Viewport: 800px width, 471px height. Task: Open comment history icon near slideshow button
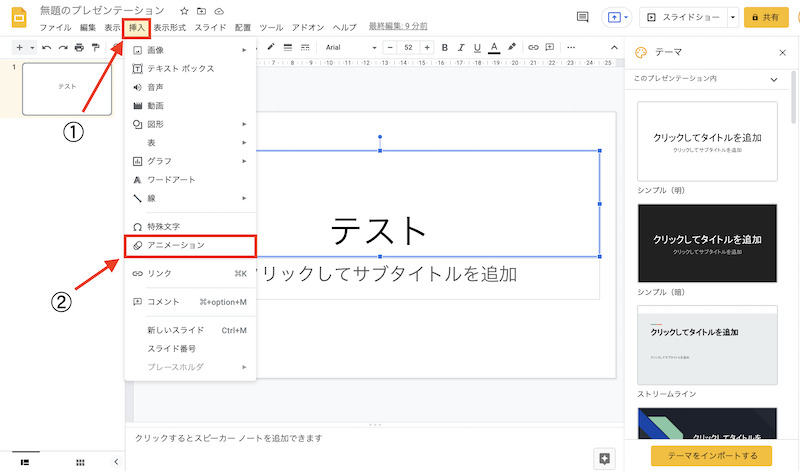coord(583,17)
